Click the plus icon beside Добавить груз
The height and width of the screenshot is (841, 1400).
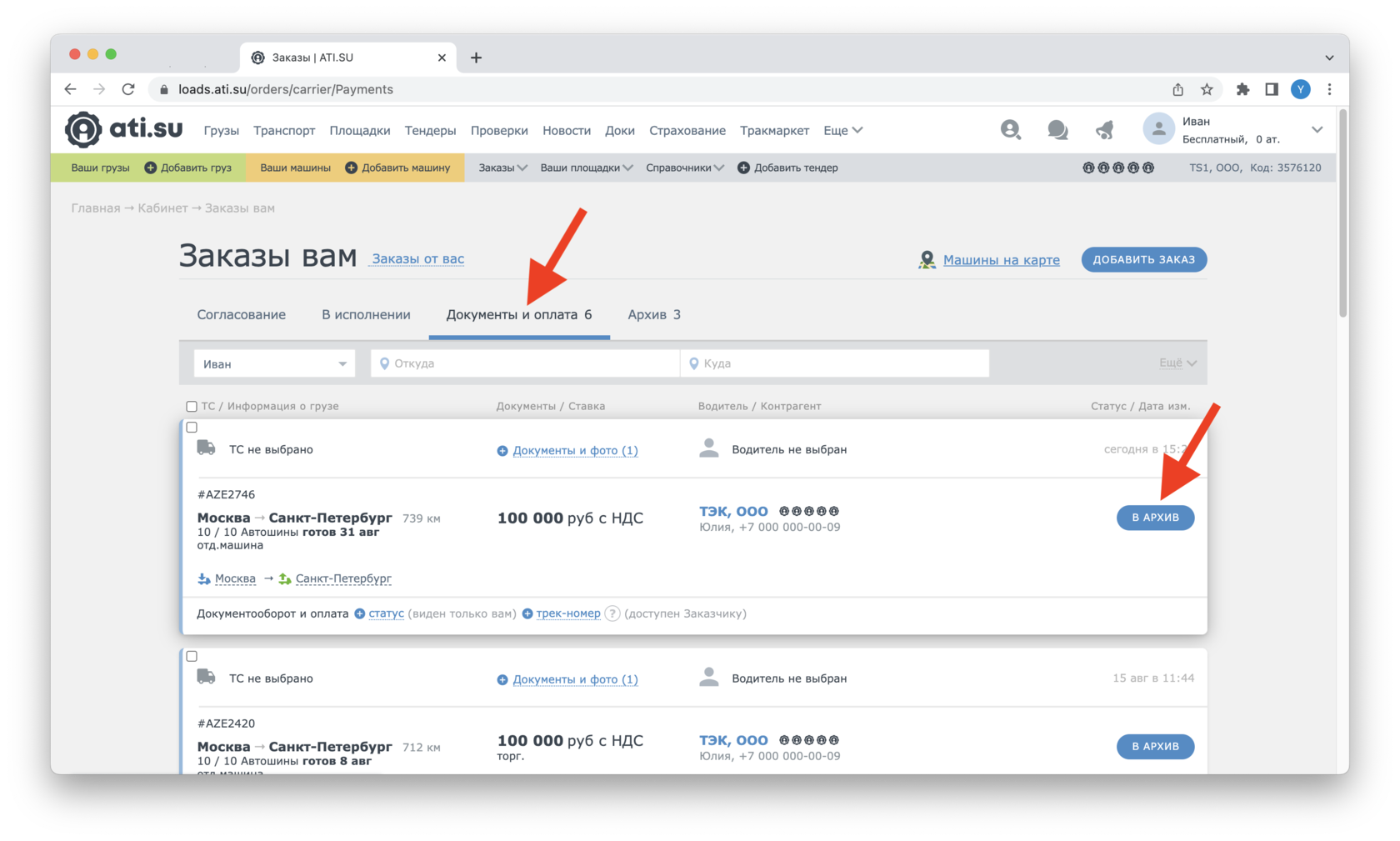[x=151, y=168]
